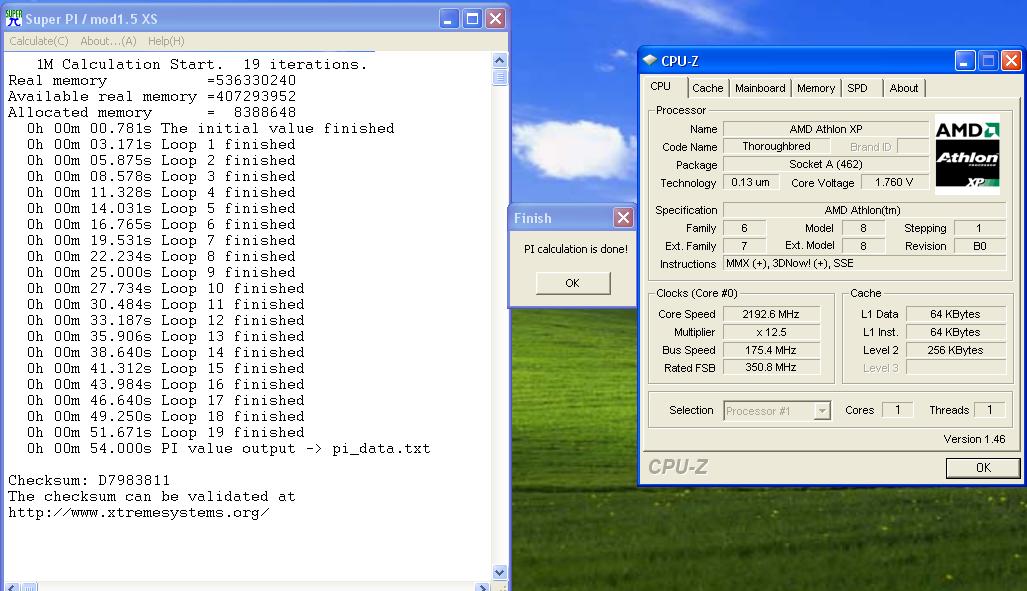The width and height of the screenshot is (1027, 591).
Task: Click the Super PI scrollbar up arrow
Action: tap(499, 61)
